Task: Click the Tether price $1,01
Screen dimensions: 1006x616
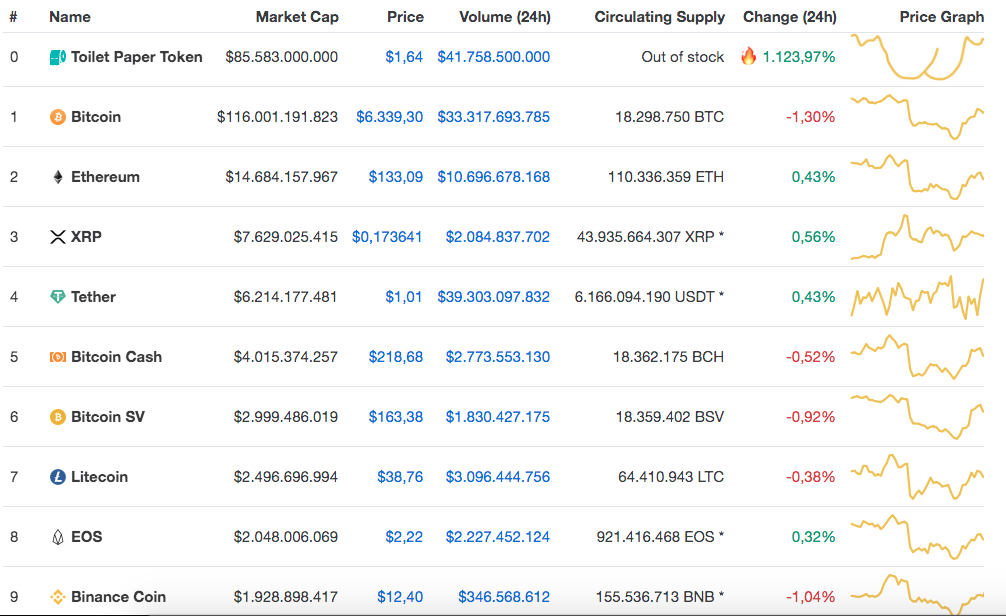Action: [x=404, y=297]
